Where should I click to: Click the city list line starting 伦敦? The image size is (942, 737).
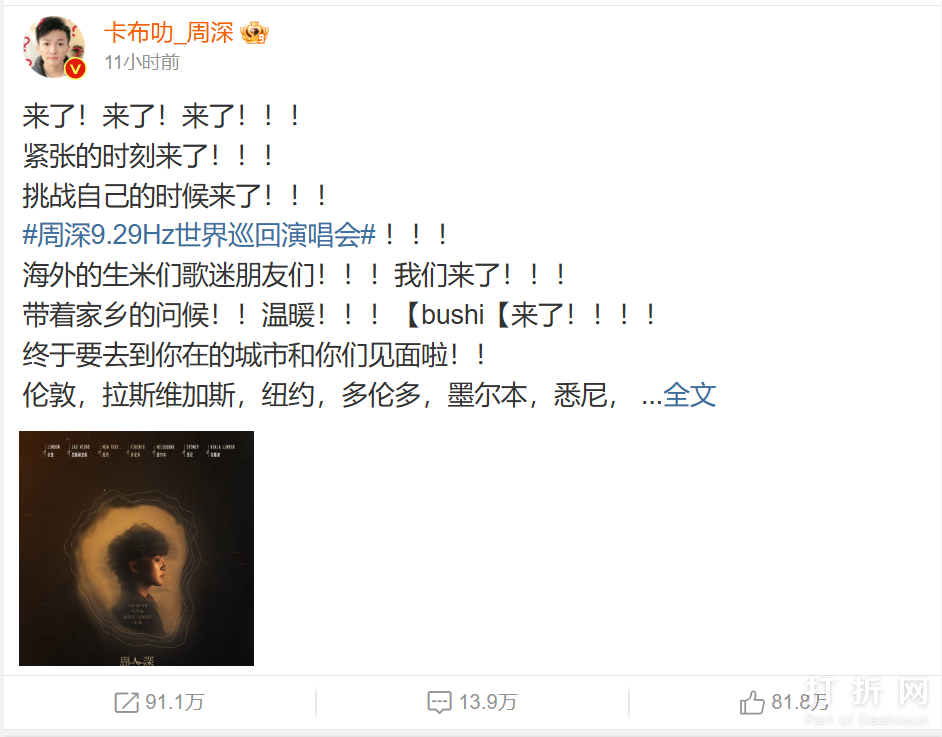[x=320, y=396]
